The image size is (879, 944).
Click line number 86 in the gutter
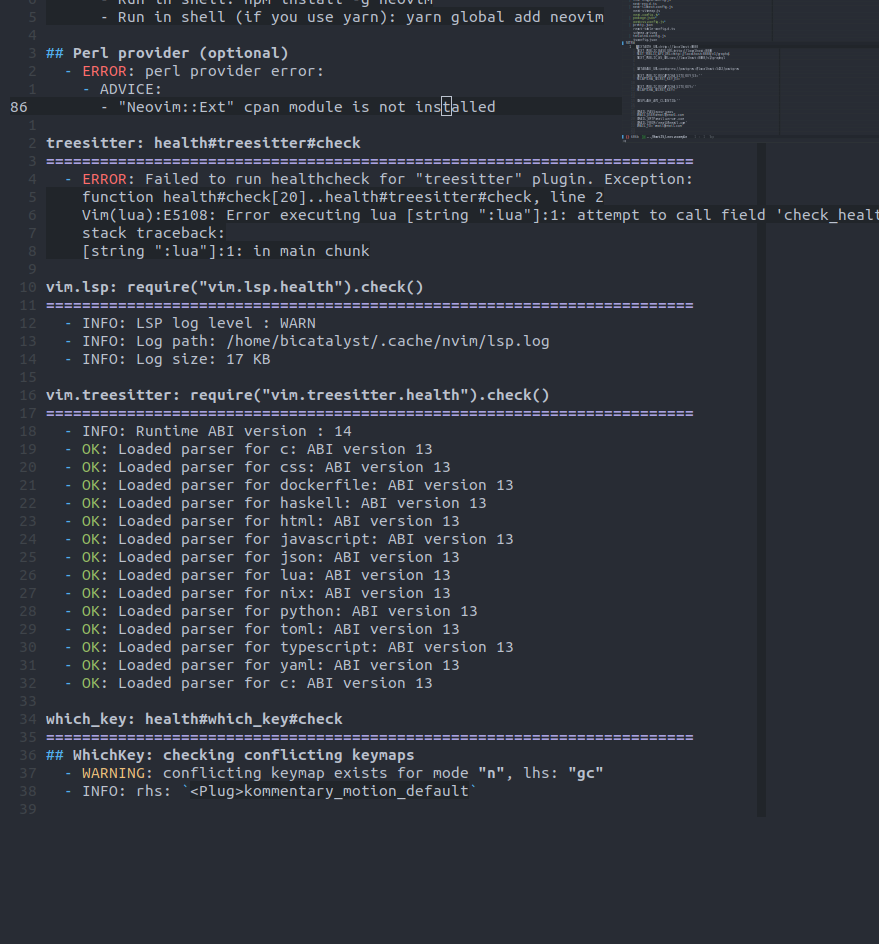[x=18, y=106]
